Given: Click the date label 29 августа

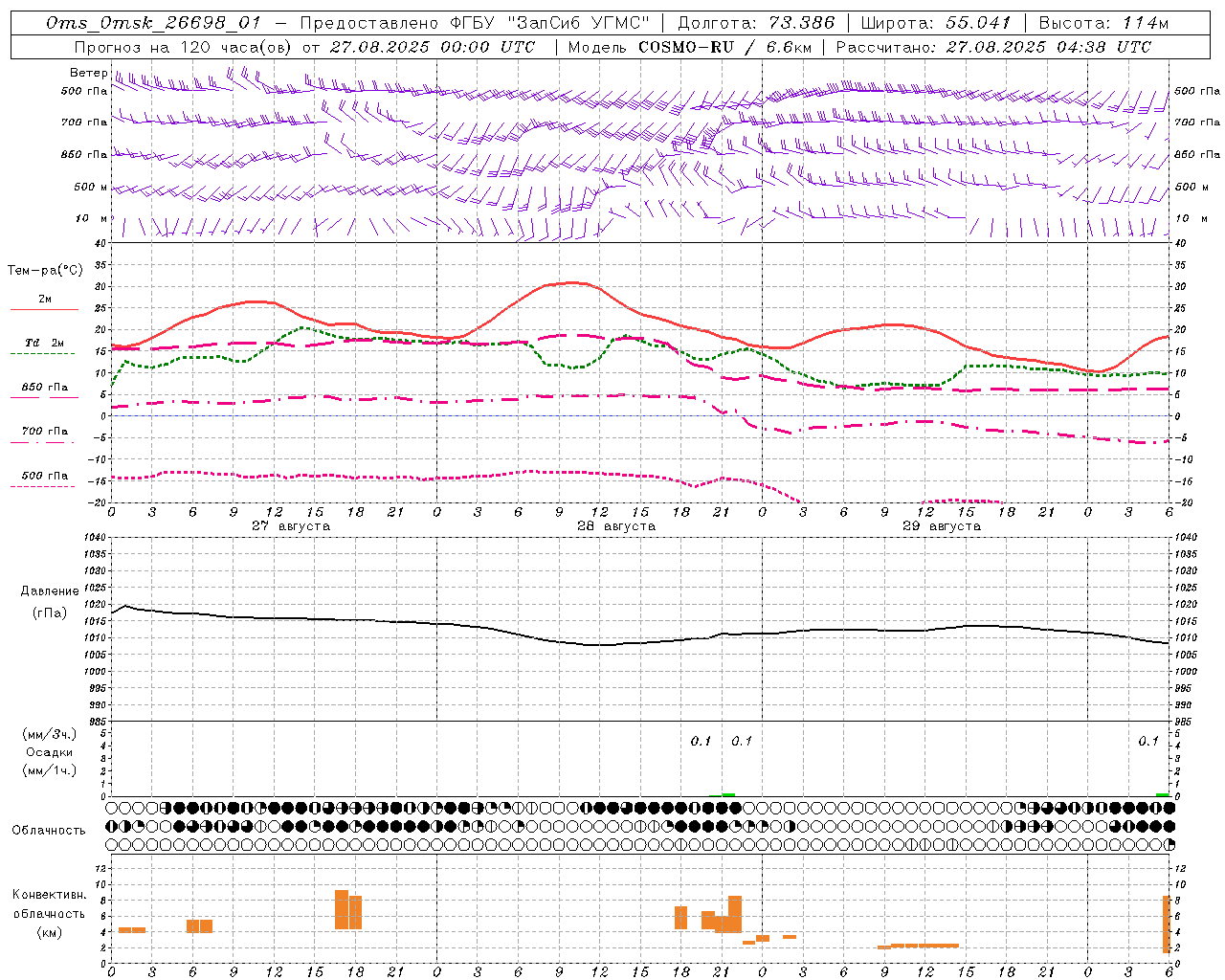Looking at the screenshot, I should click(942, 526).
